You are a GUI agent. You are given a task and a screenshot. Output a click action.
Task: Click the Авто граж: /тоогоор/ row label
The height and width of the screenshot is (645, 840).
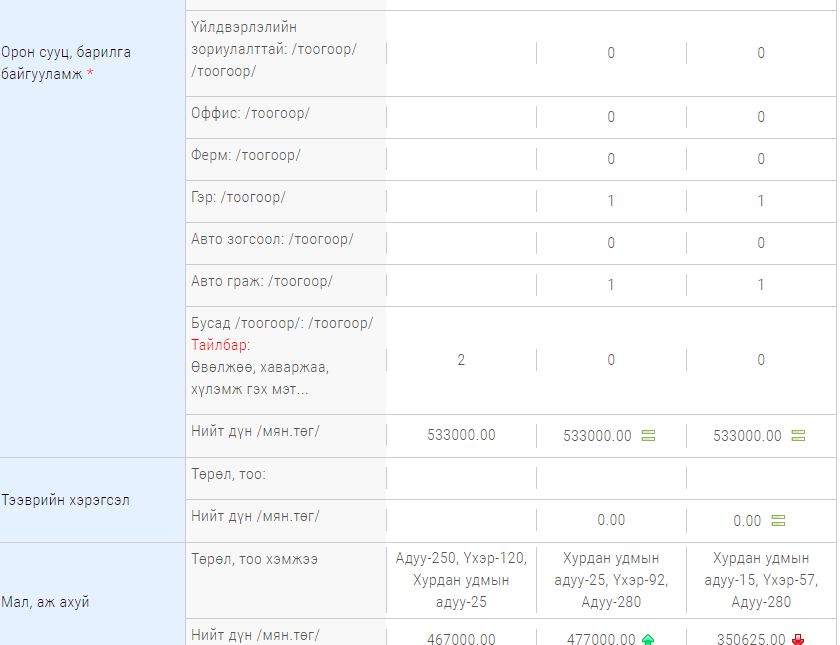tap(262, 281)
